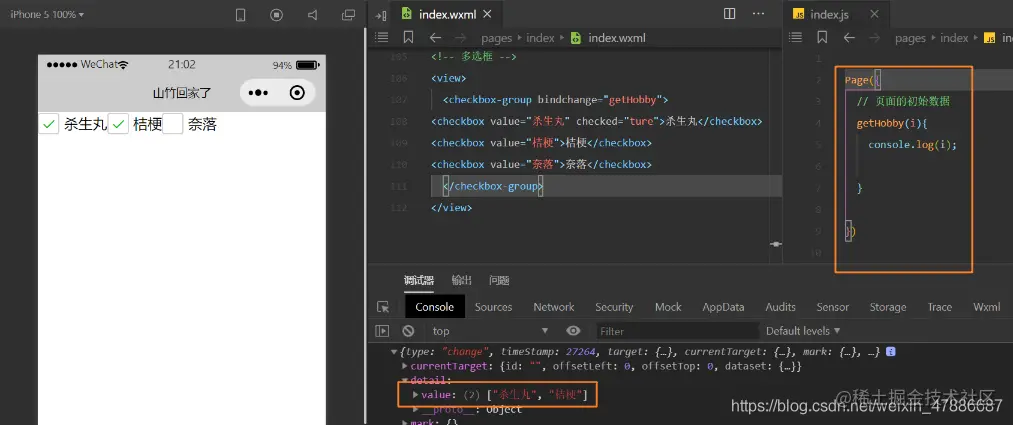The height and width of the screenshot is (425, 1013).
Task: Click the index.wxml breadcrumb file name
Action: tap(617, 38)
